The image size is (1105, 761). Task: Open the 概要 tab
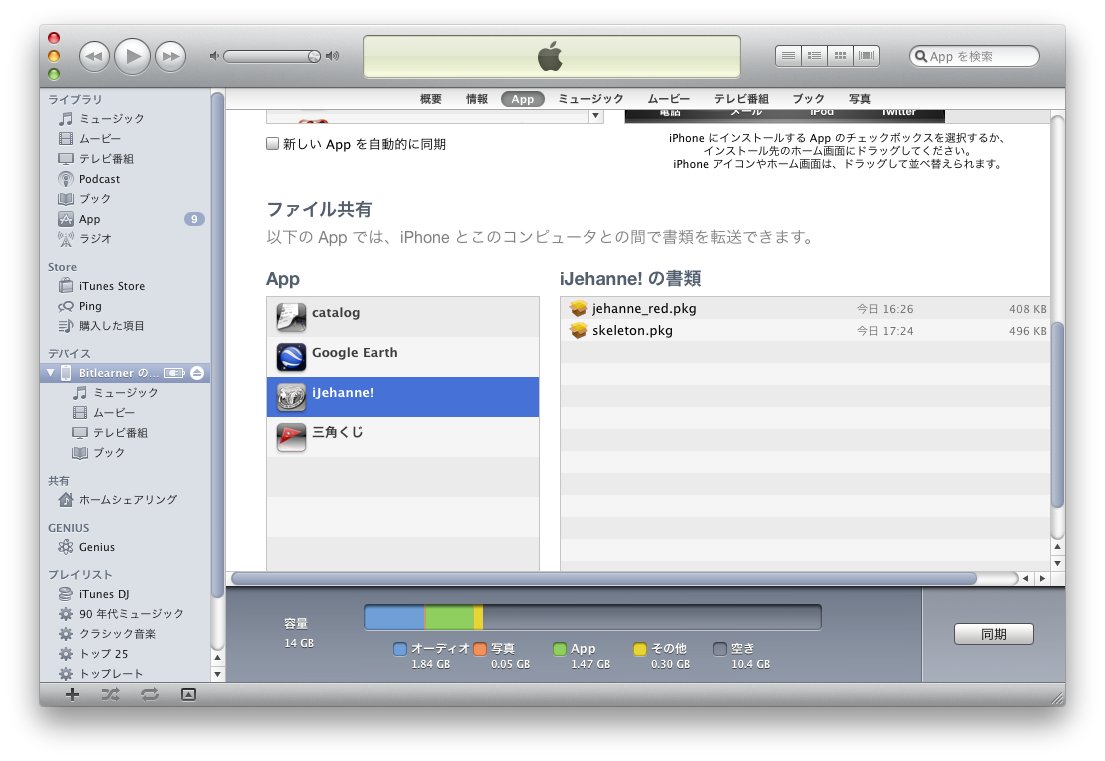(431, 99)
